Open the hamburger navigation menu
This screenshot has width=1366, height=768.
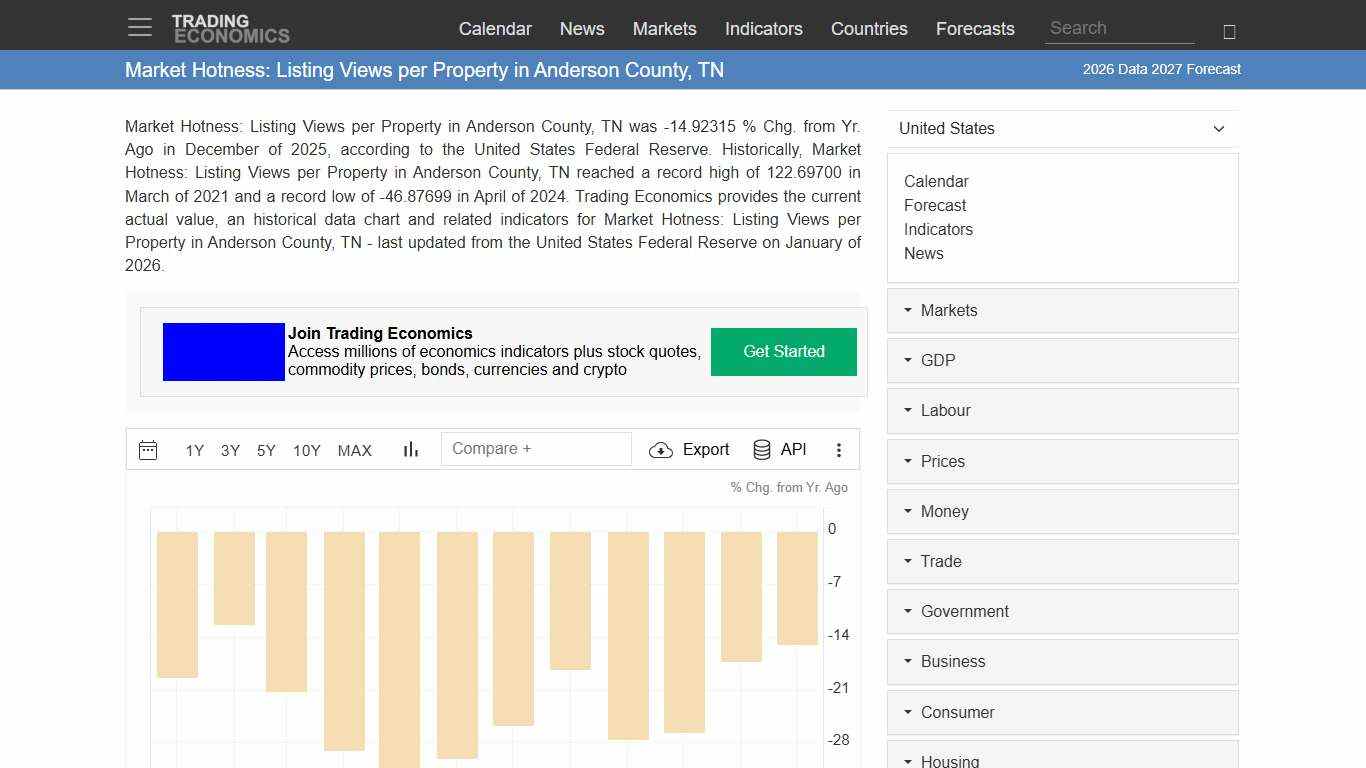139,27
